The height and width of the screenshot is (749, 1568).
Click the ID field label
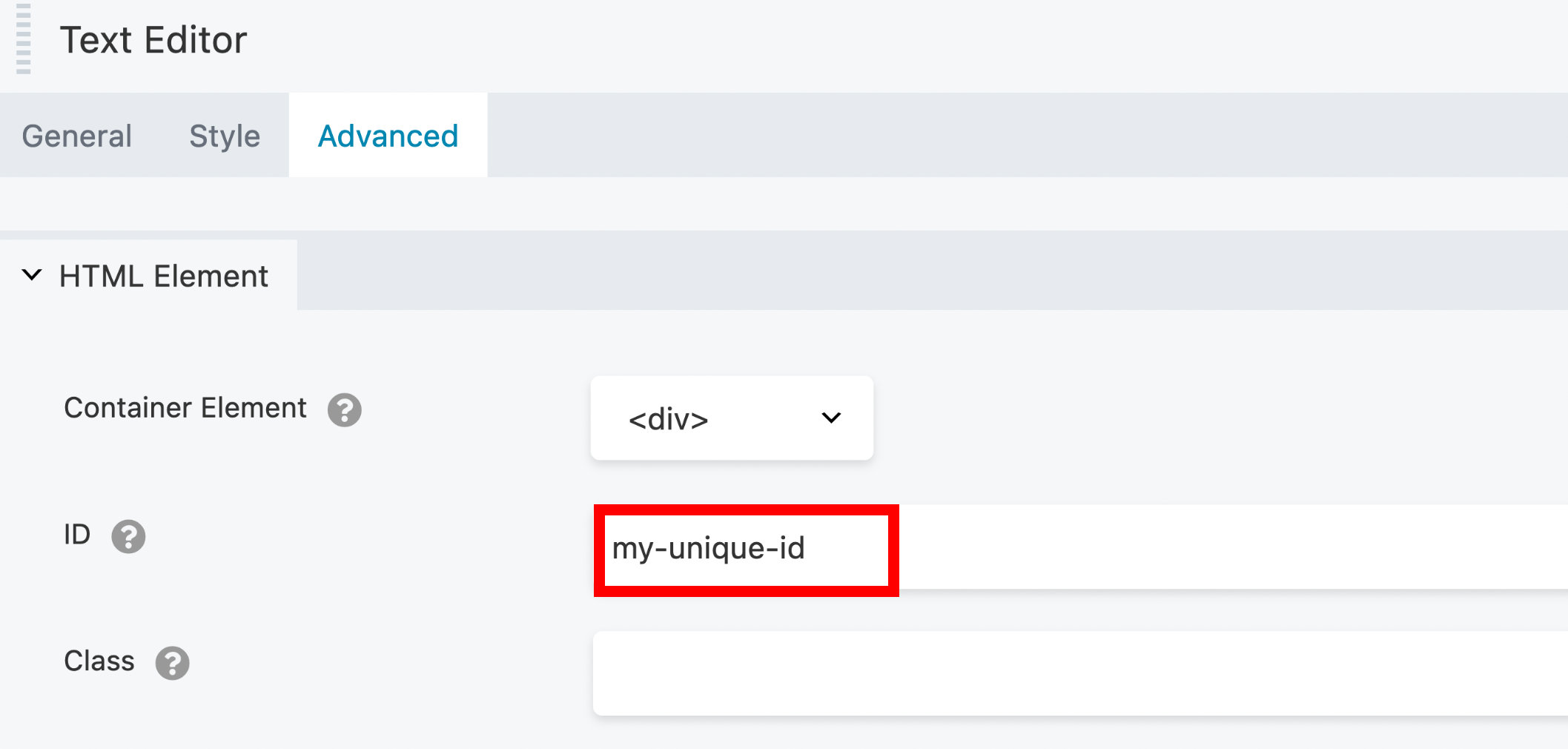click(77, 535)
